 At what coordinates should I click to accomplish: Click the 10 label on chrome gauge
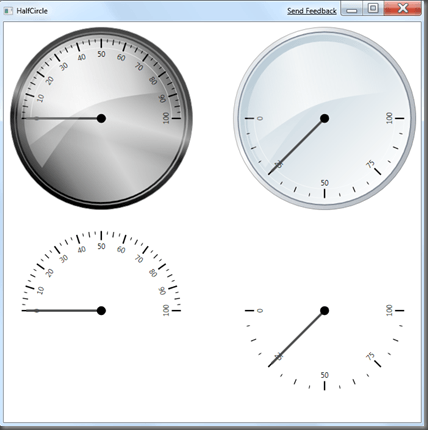[40, 98]
